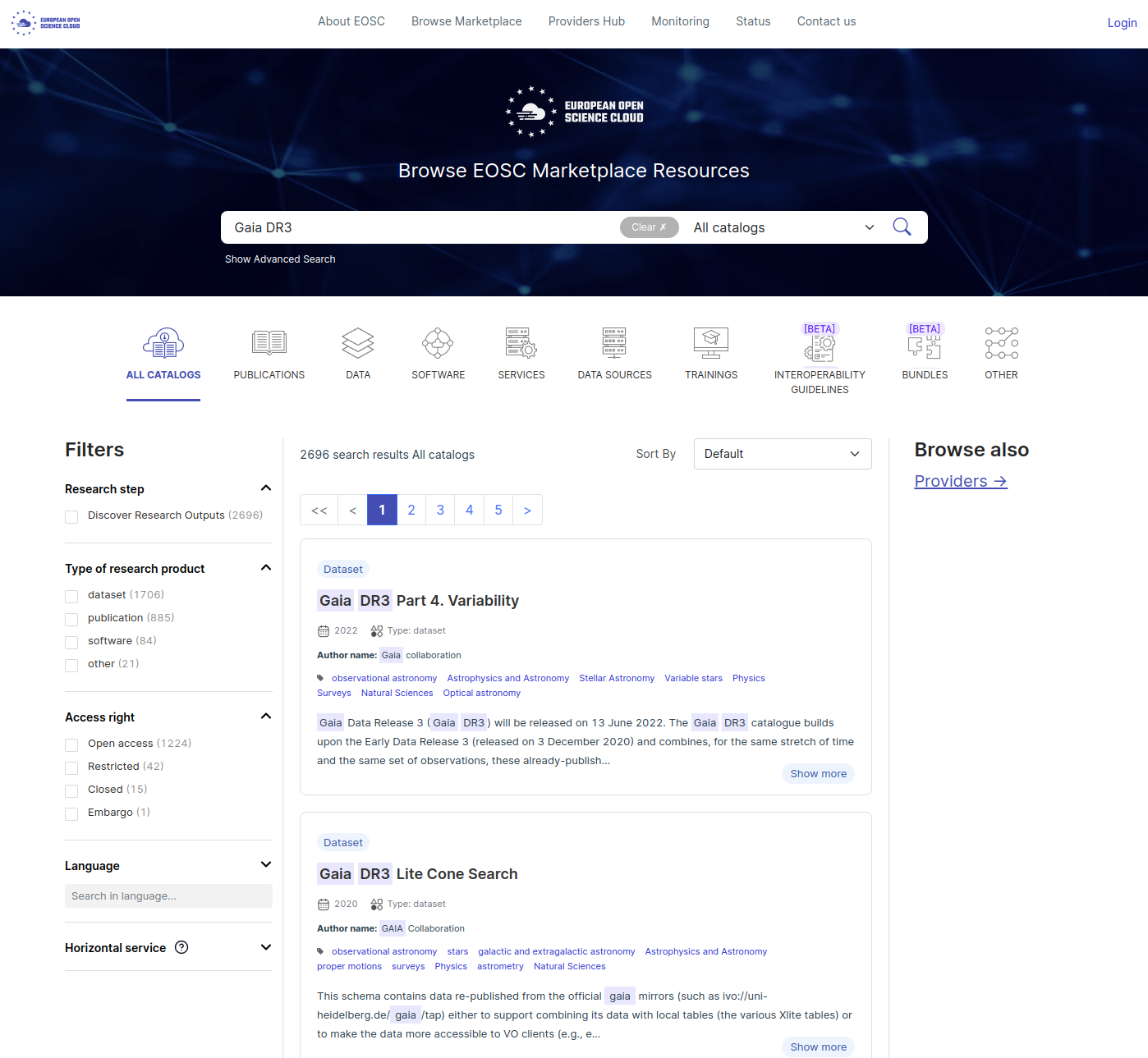Expand the Language filter section
Viewport: 1148px width, 1058px height.
pyautogui.click(x=266, y=864)
